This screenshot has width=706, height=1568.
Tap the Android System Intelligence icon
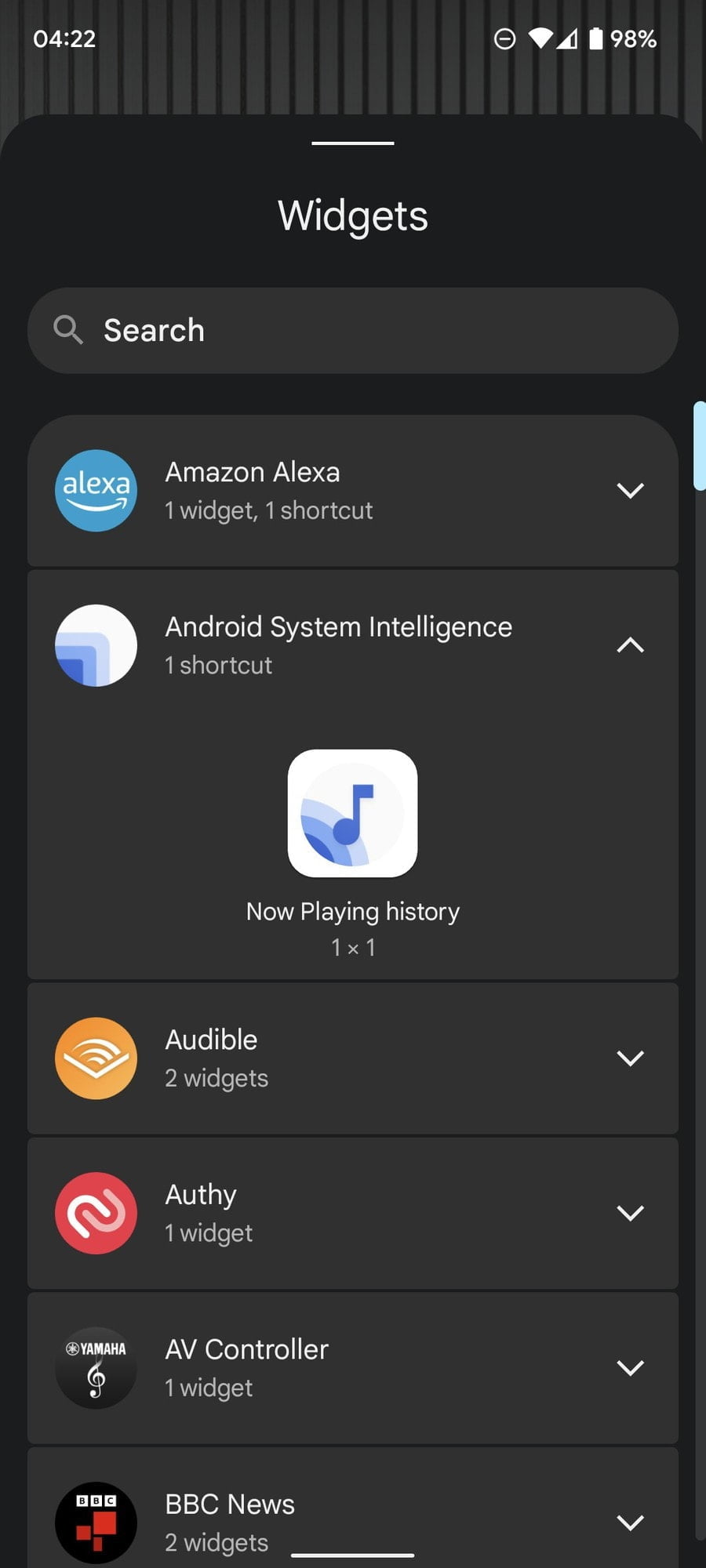(x=96, y=645)
